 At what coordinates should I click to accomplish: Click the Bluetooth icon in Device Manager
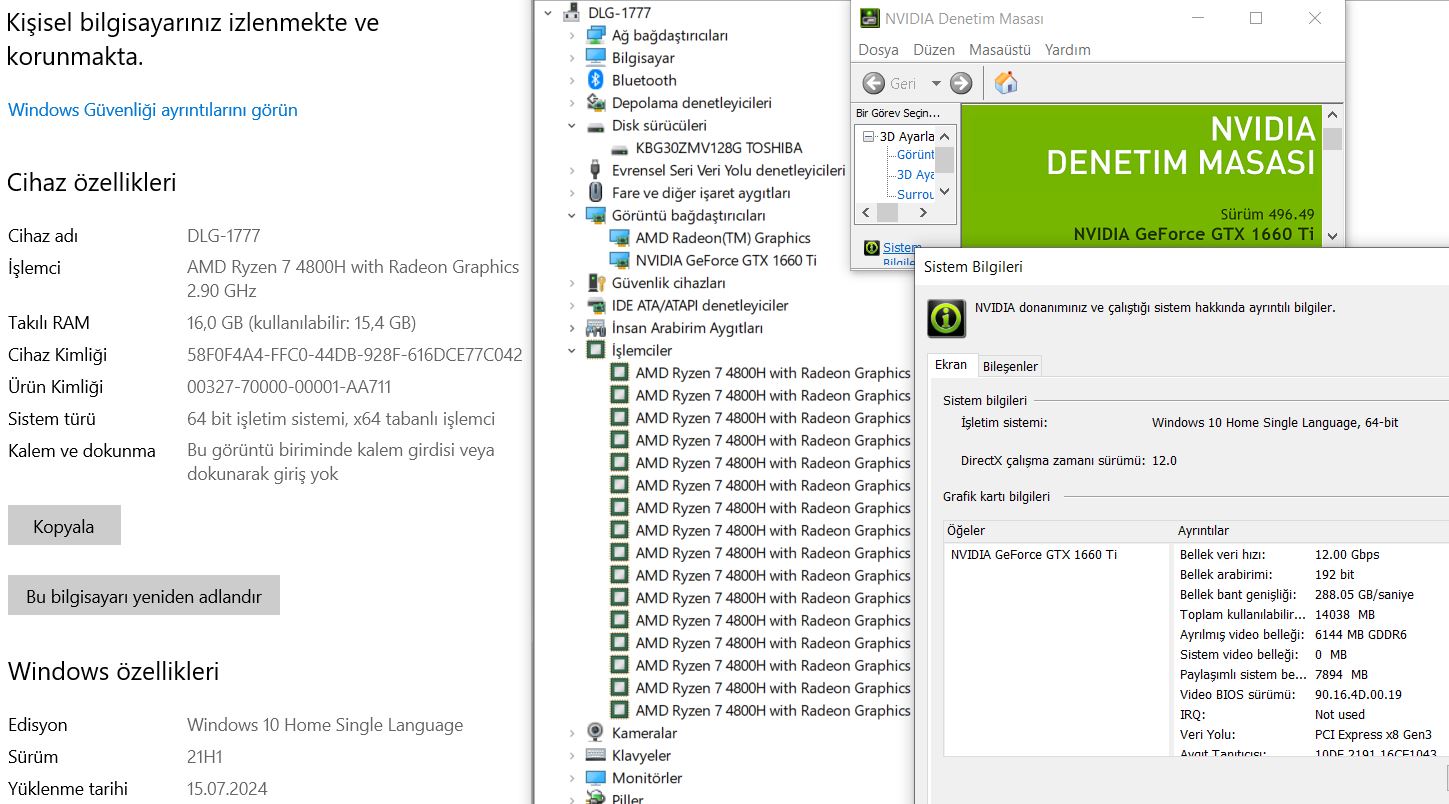pos(596,80)
